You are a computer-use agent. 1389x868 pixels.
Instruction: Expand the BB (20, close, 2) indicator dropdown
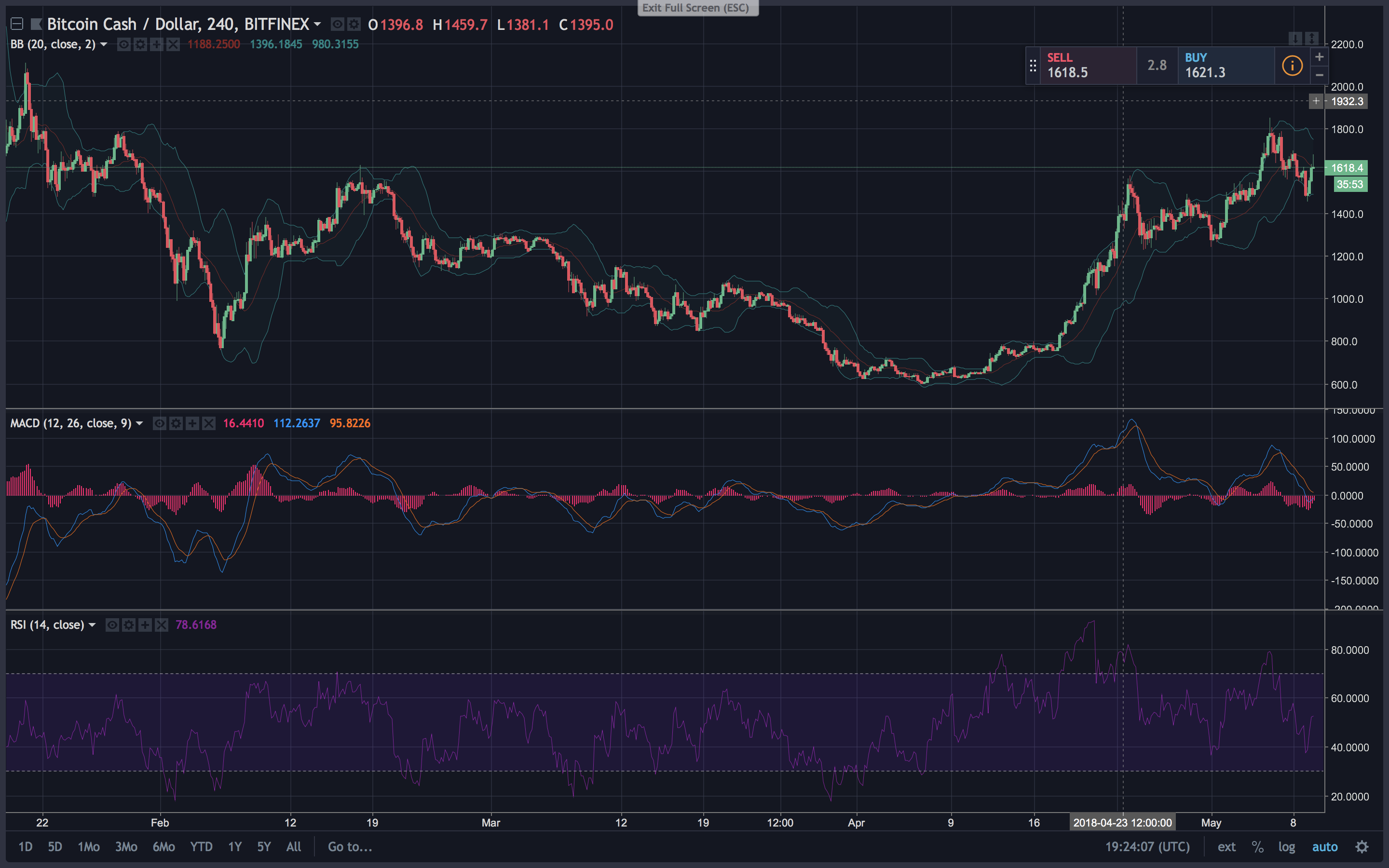tap(104, 44)
